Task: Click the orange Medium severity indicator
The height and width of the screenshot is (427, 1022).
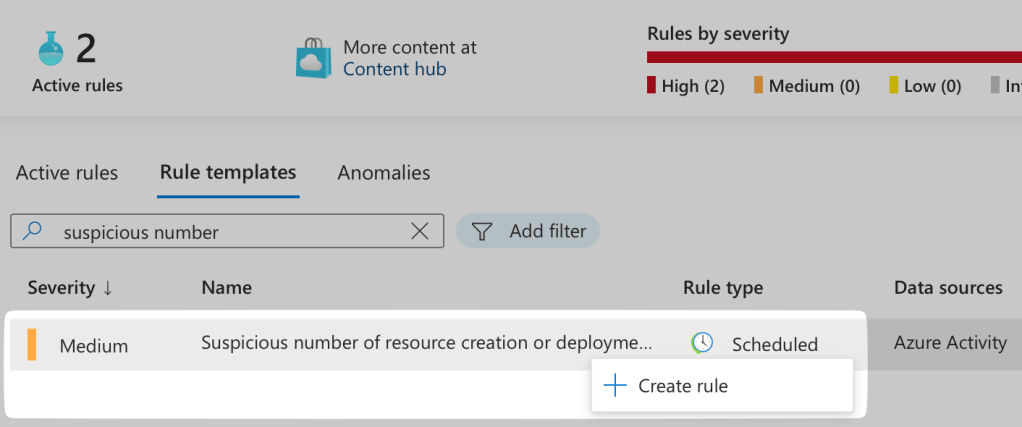Action: click(32, 344)
